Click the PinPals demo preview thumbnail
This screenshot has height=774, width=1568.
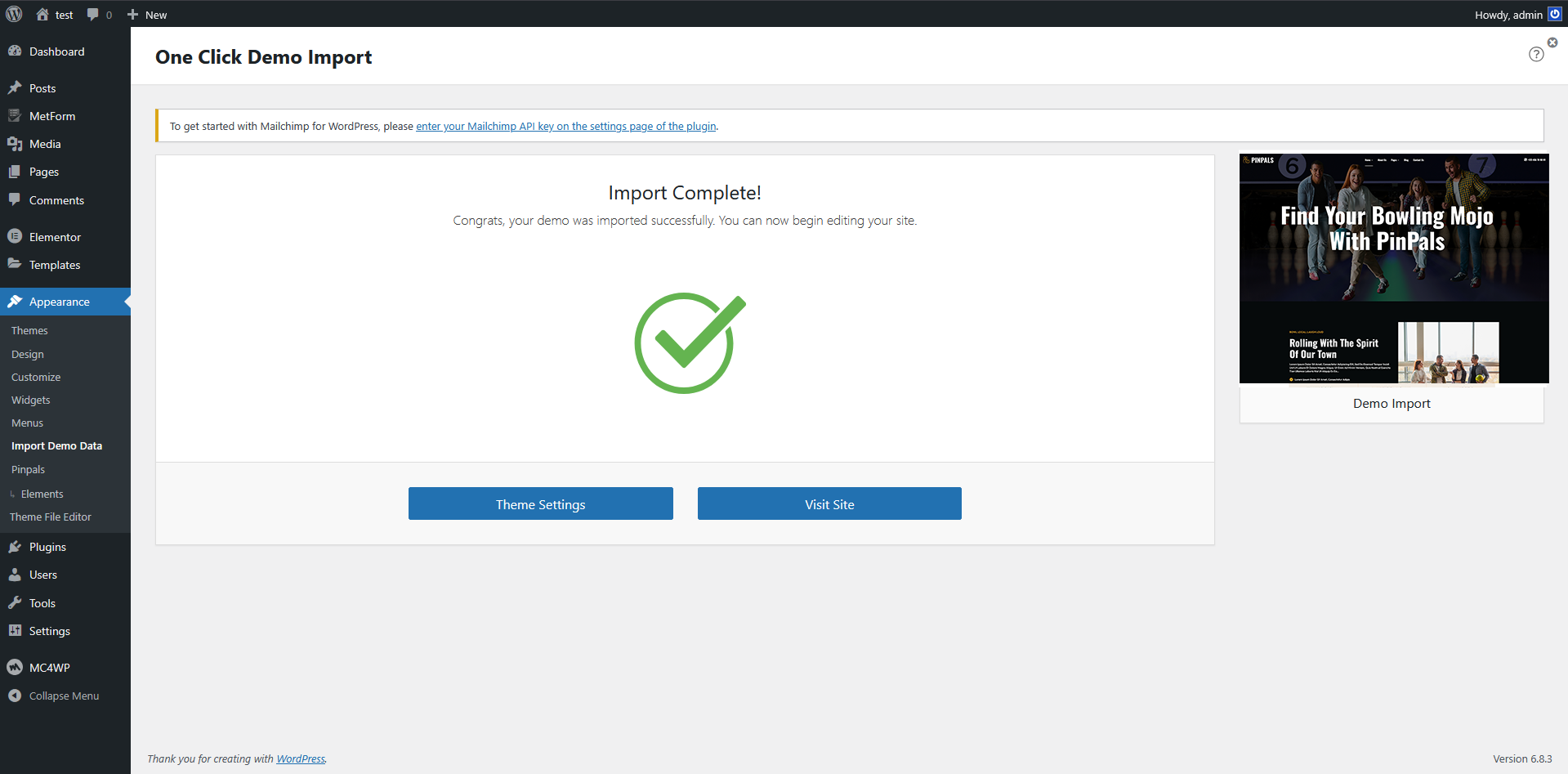pos(1393,268)
